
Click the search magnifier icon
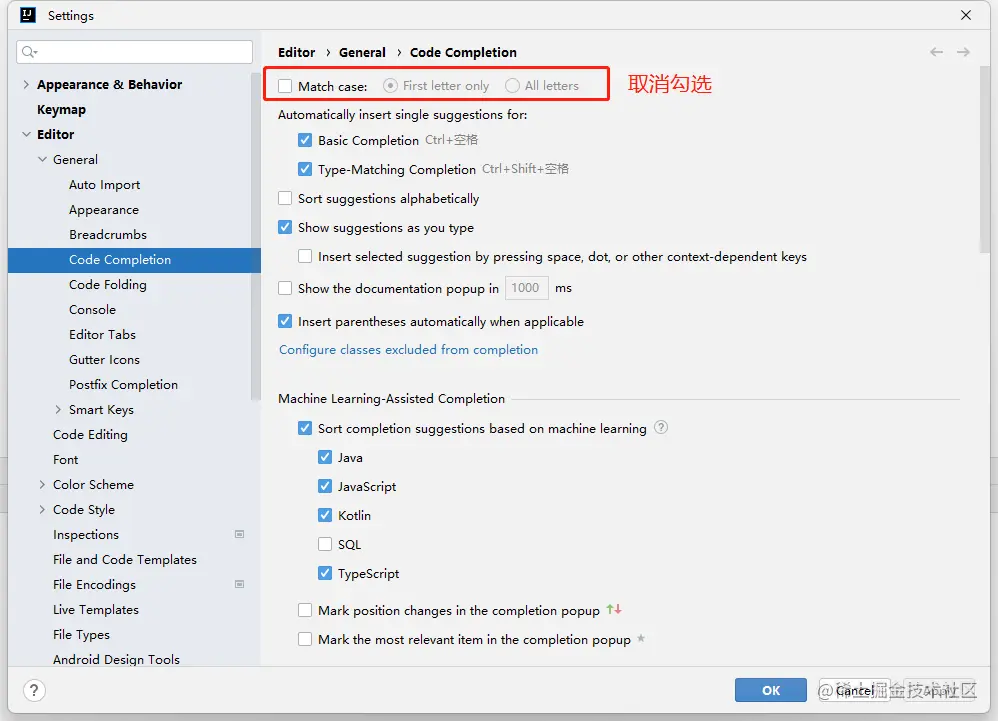click(x=29, y=52)
